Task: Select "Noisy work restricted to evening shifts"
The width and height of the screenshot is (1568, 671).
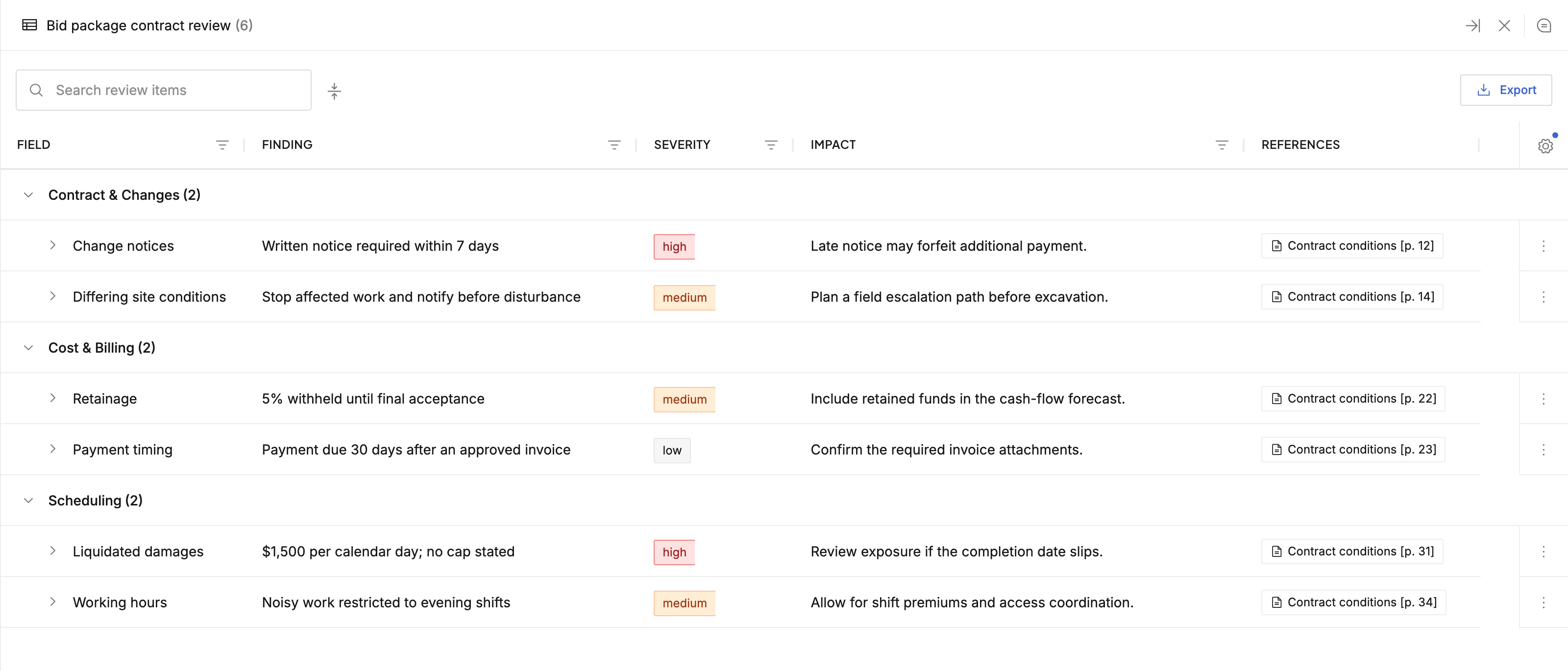Action: coord(386,602)
